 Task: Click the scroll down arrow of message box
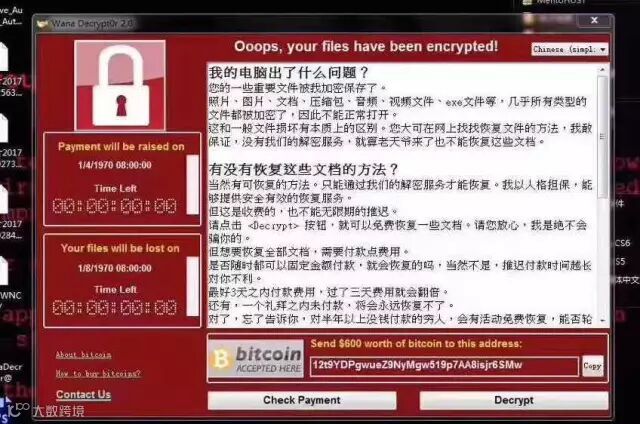coord(603,321)
